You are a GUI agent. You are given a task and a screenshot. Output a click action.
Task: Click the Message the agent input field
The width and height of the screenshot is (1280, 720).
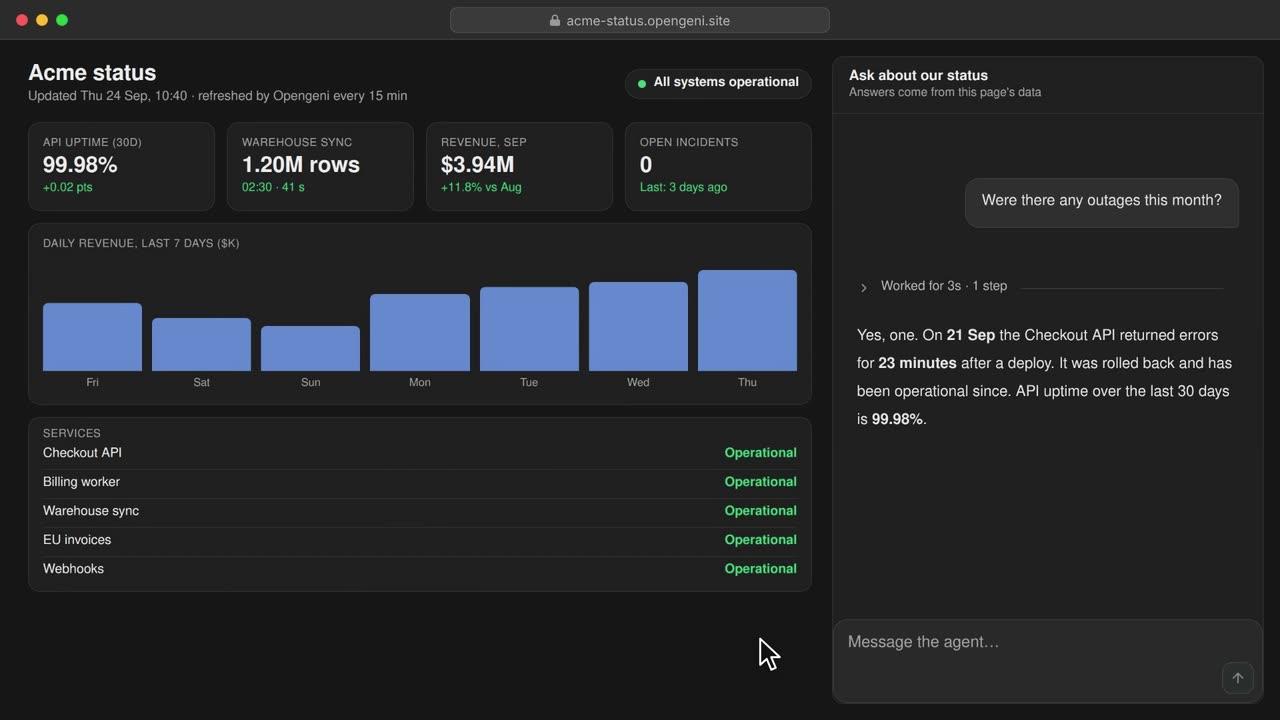pos(1047,660)
